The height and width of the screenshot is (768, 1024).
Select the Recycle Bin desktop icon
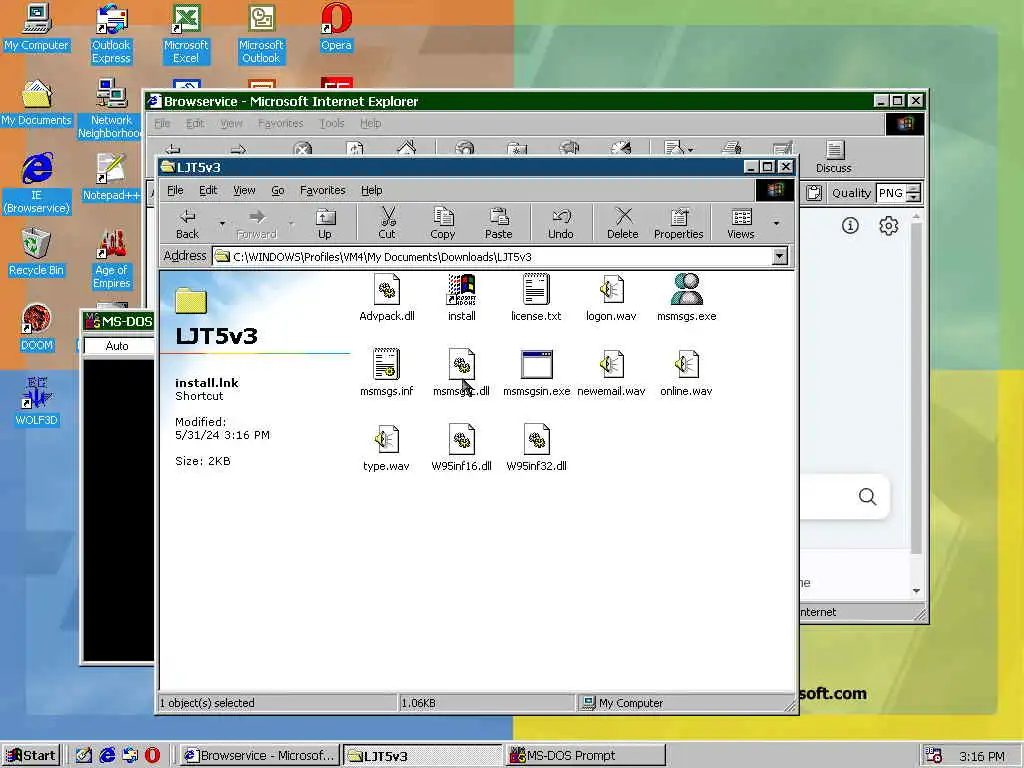coord(37,252)
